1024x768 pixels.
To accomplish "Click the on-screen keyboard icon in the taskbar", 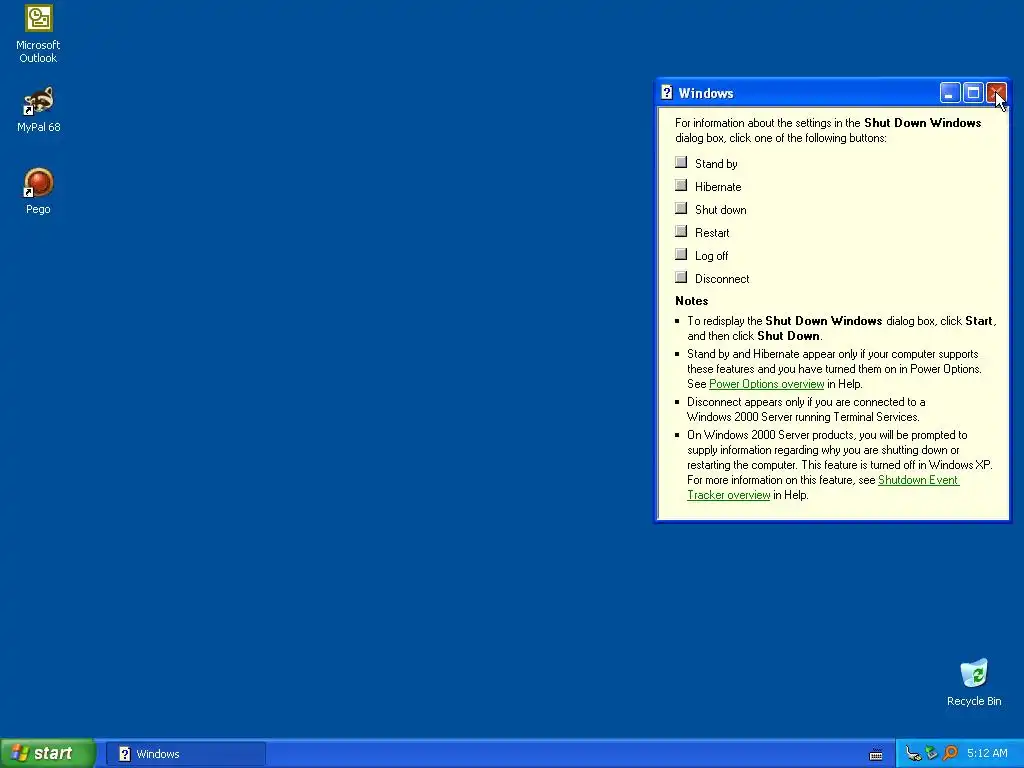I will [x=876, y=754].
